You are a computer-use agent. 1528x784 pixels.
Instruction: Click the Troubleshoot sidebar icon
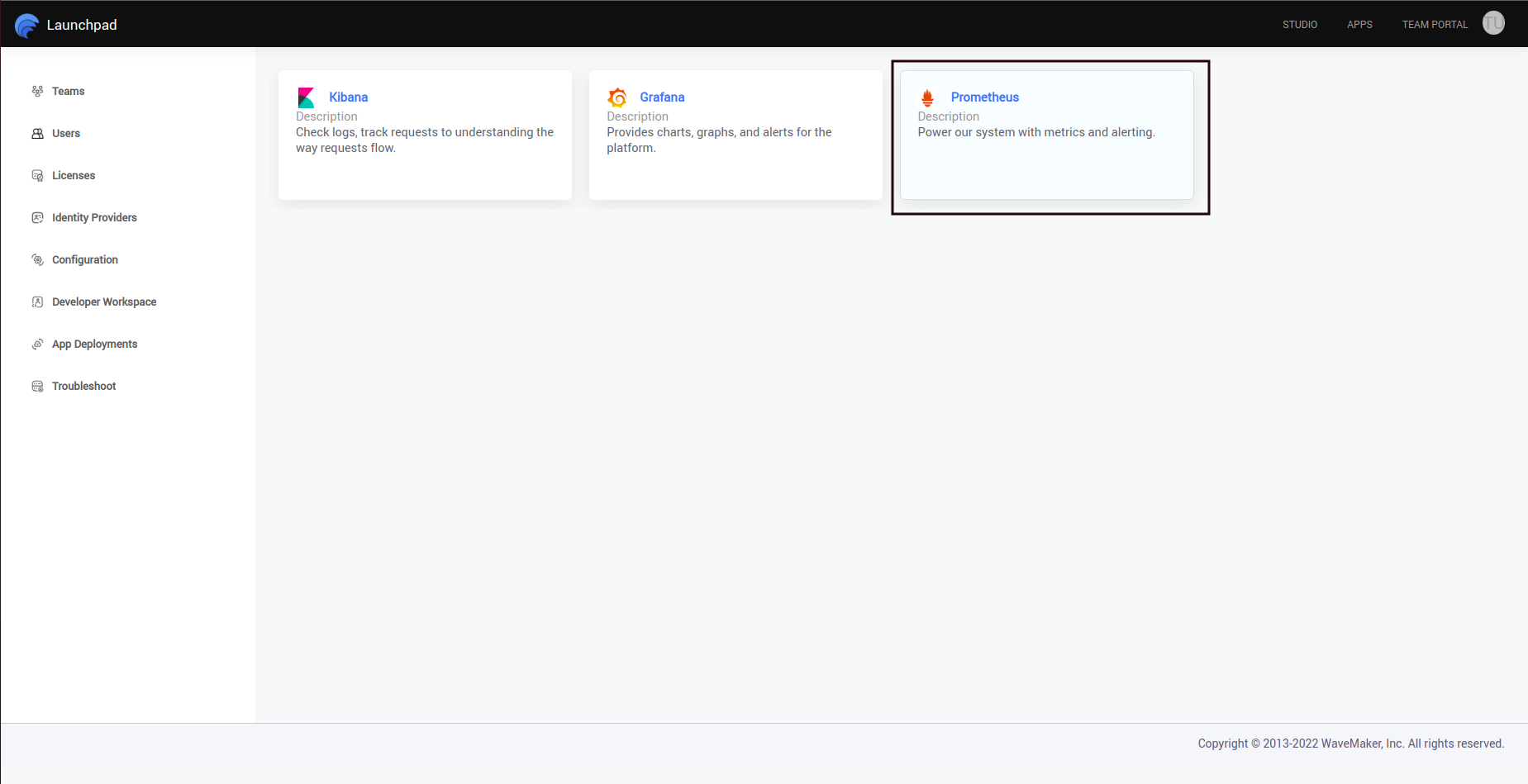click(37, 386)
